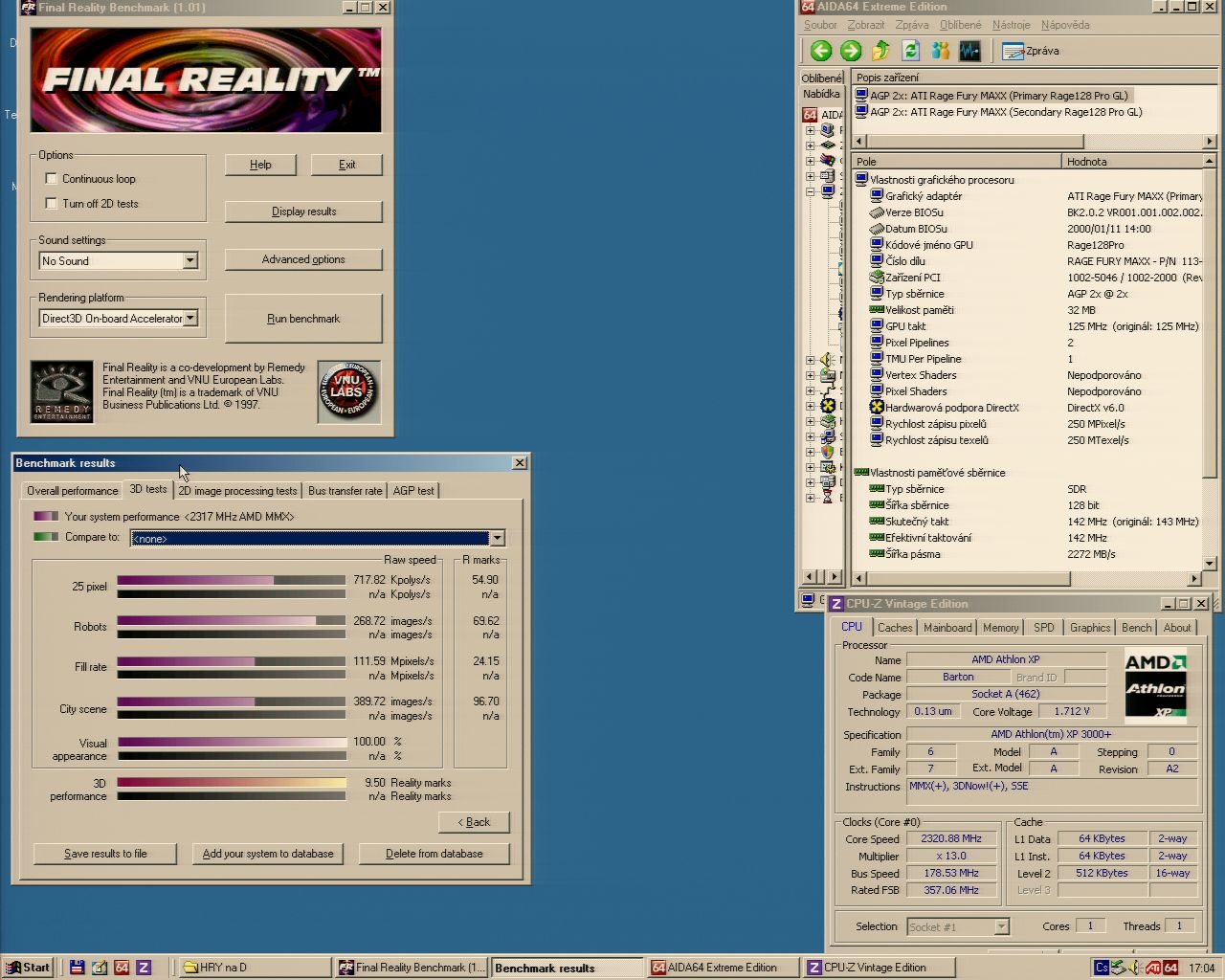Toggle the Turn off 2D tests checkbox
The image size is (1225, 980).
pos(52,204)
